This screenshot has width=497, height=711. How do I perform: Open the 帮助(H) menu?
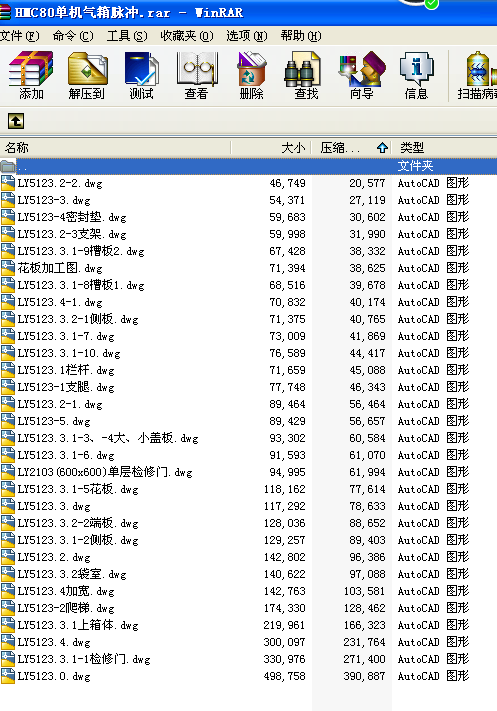pyautogui.click(x=301, y=35)
